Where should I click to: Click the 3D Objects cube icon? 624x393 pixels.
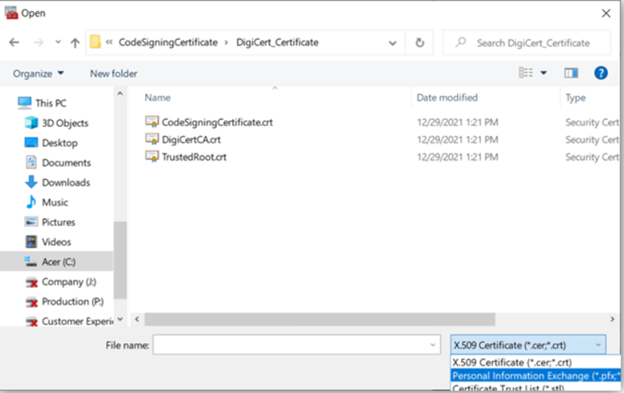tap(31, 123)
